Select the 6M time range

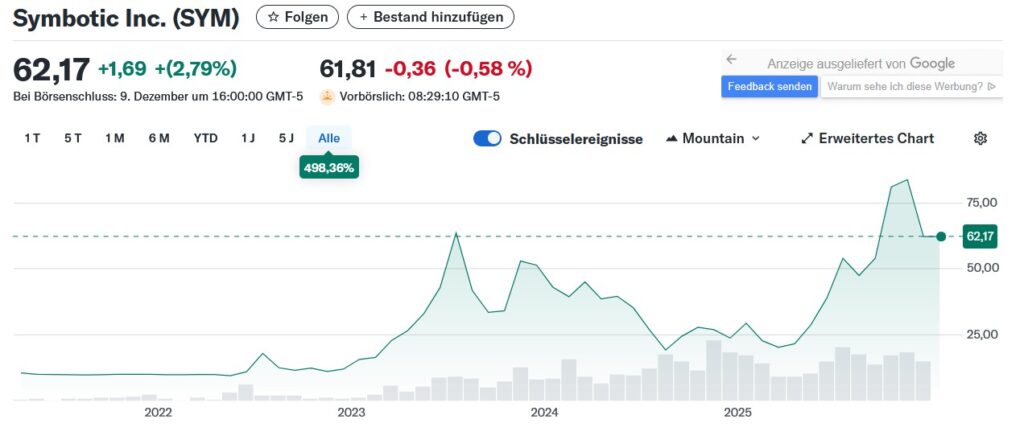pyautogui.click(x=159, y=138)
